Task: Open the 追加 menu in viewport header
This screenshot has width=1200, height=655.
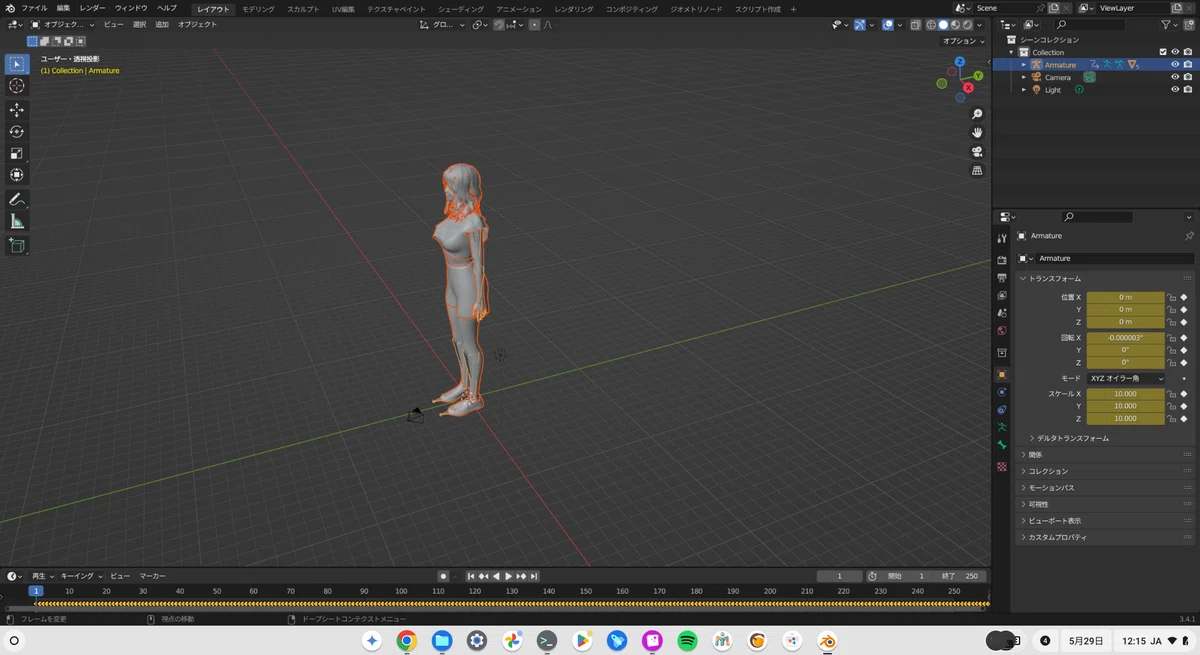Action: tap(162, 24)
